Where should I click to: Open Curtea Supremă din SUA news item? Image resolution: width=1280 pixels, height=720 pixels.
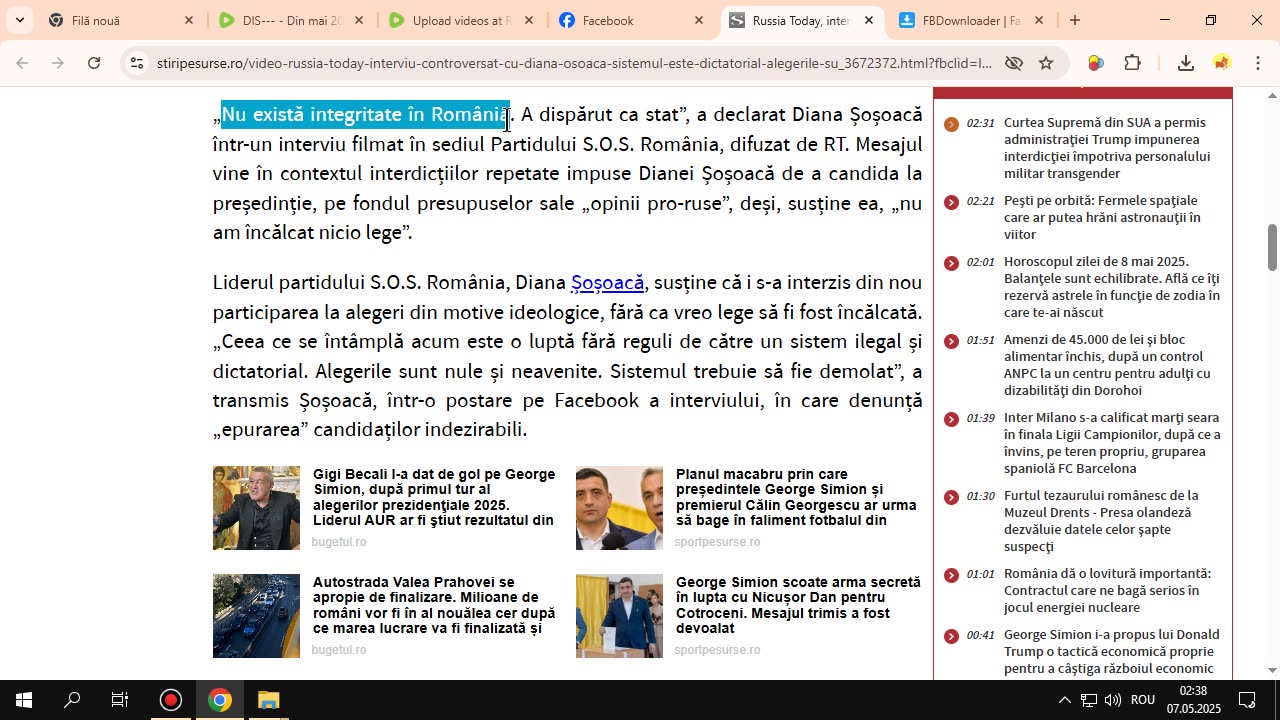pos(1107,148)
